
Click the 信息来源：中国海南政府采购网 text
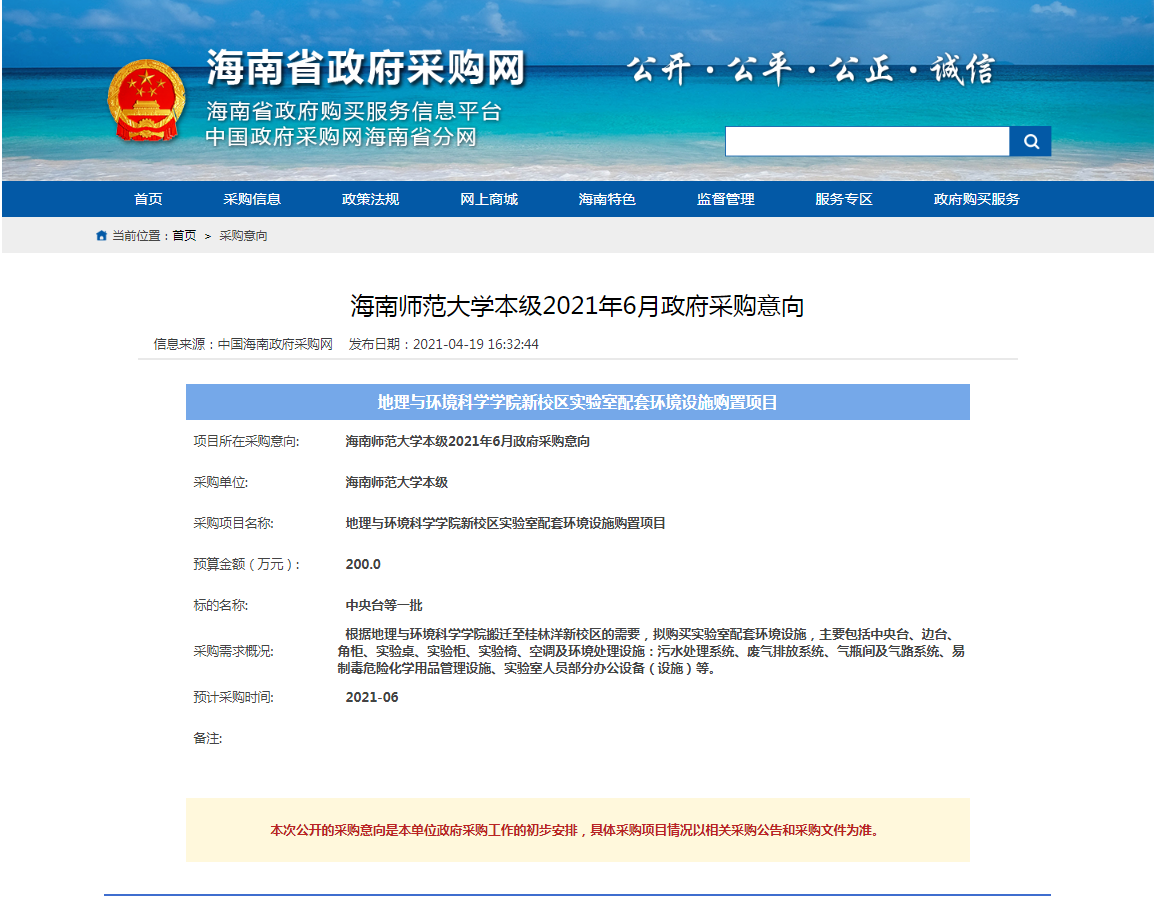point(243,344)
